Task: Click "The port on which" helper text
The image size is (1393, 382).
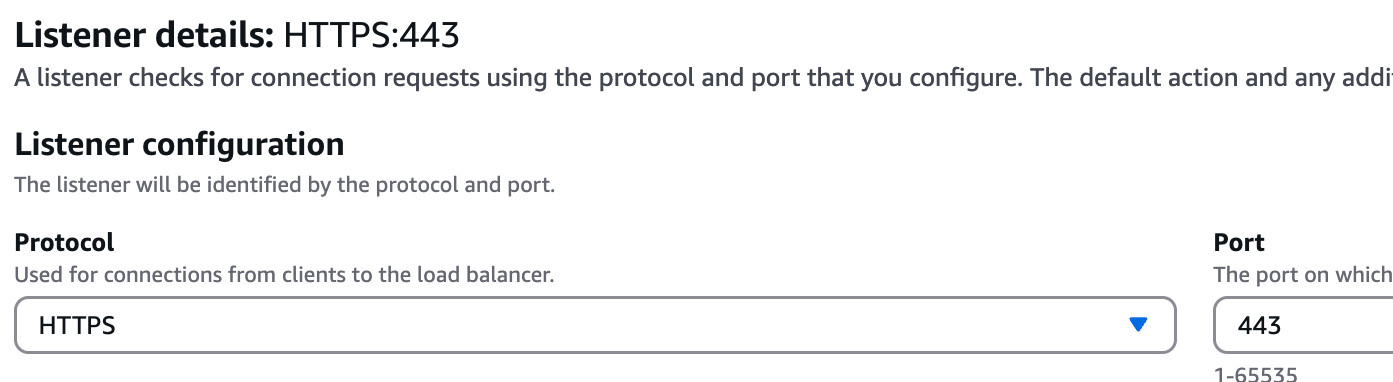Action: [x=1303, y=274]
